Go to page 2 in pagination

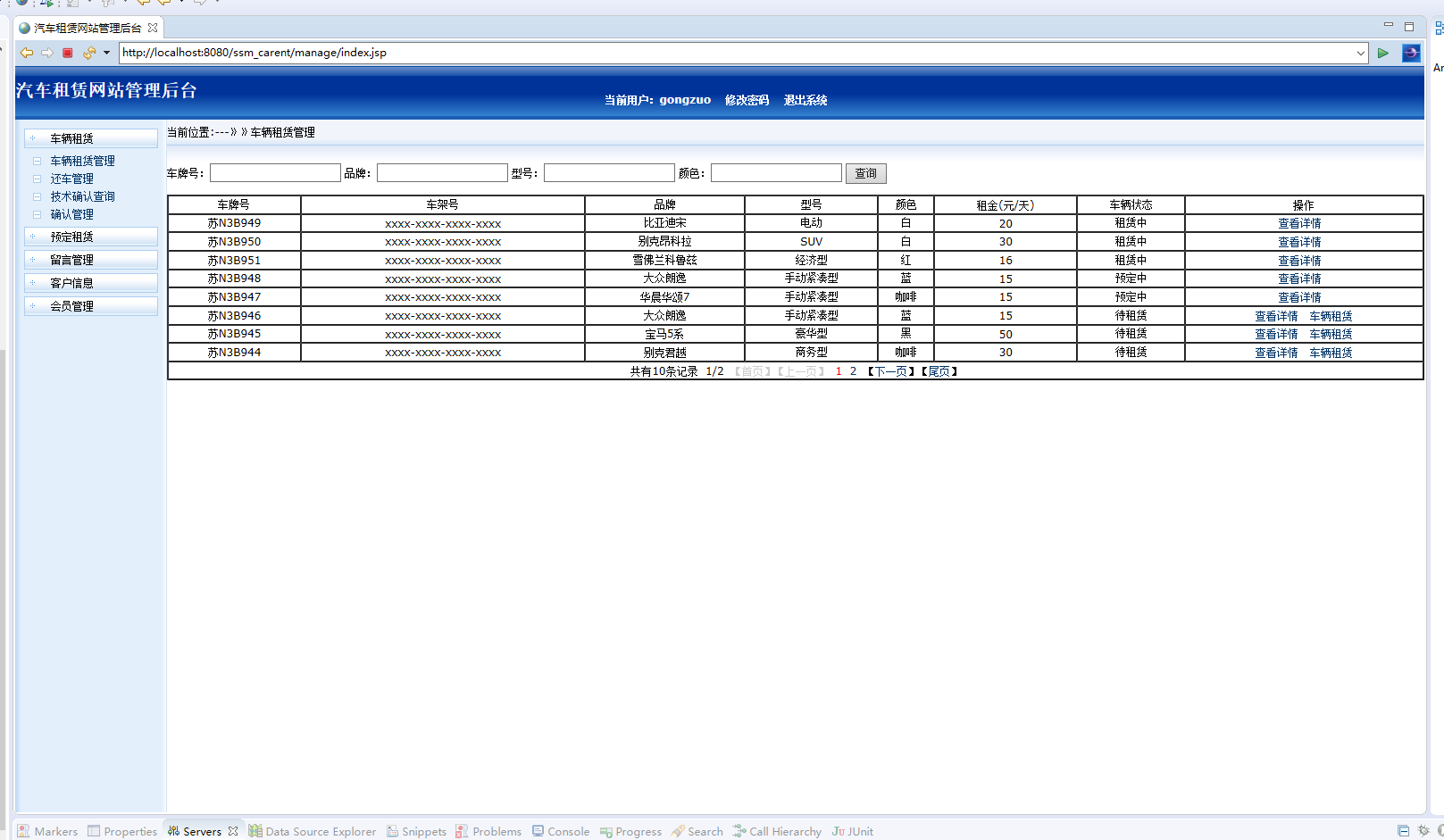click(853, 371)
